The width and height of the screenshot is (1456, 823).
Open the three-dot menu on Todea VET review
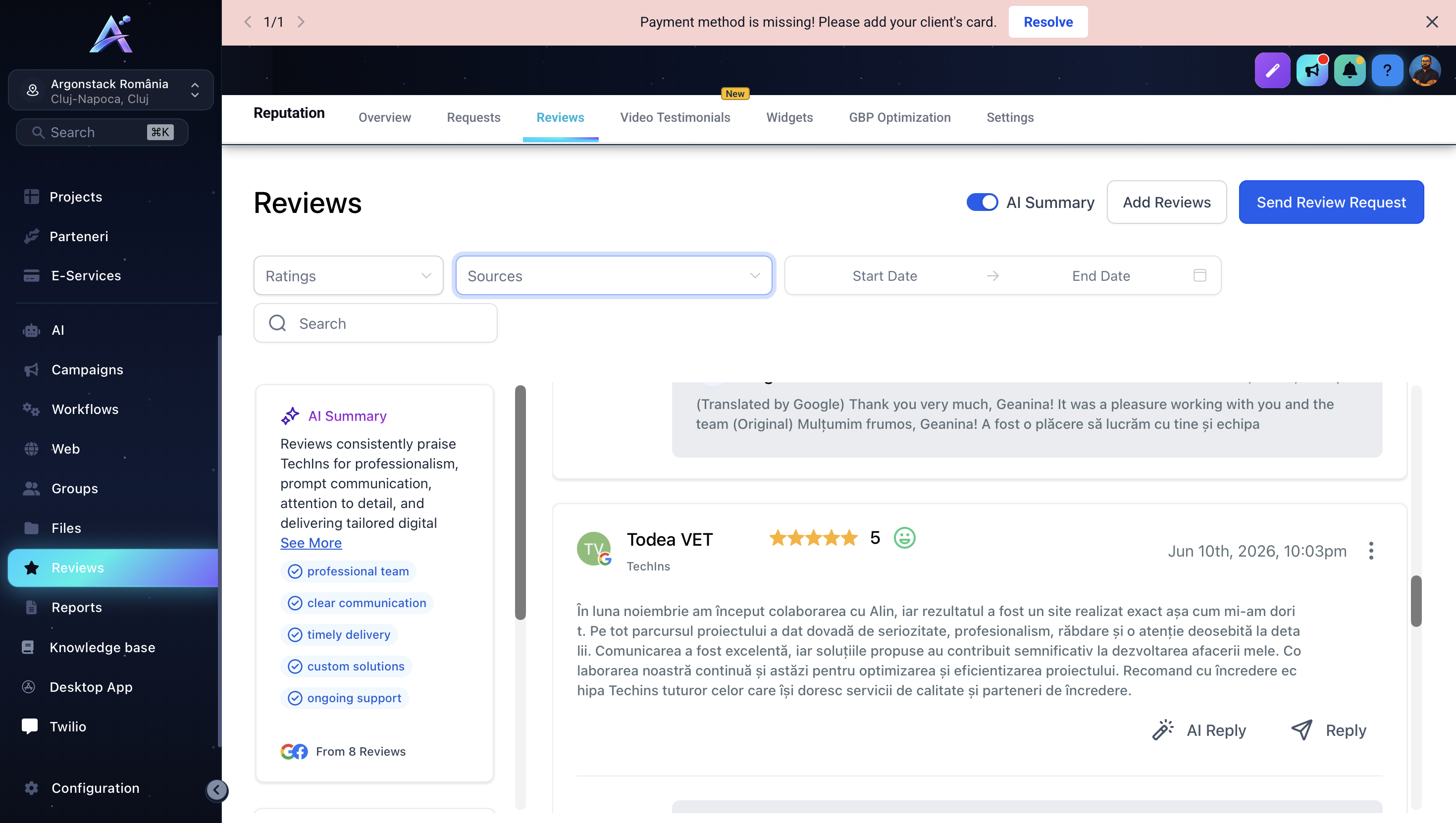[x=1371, y=551]
